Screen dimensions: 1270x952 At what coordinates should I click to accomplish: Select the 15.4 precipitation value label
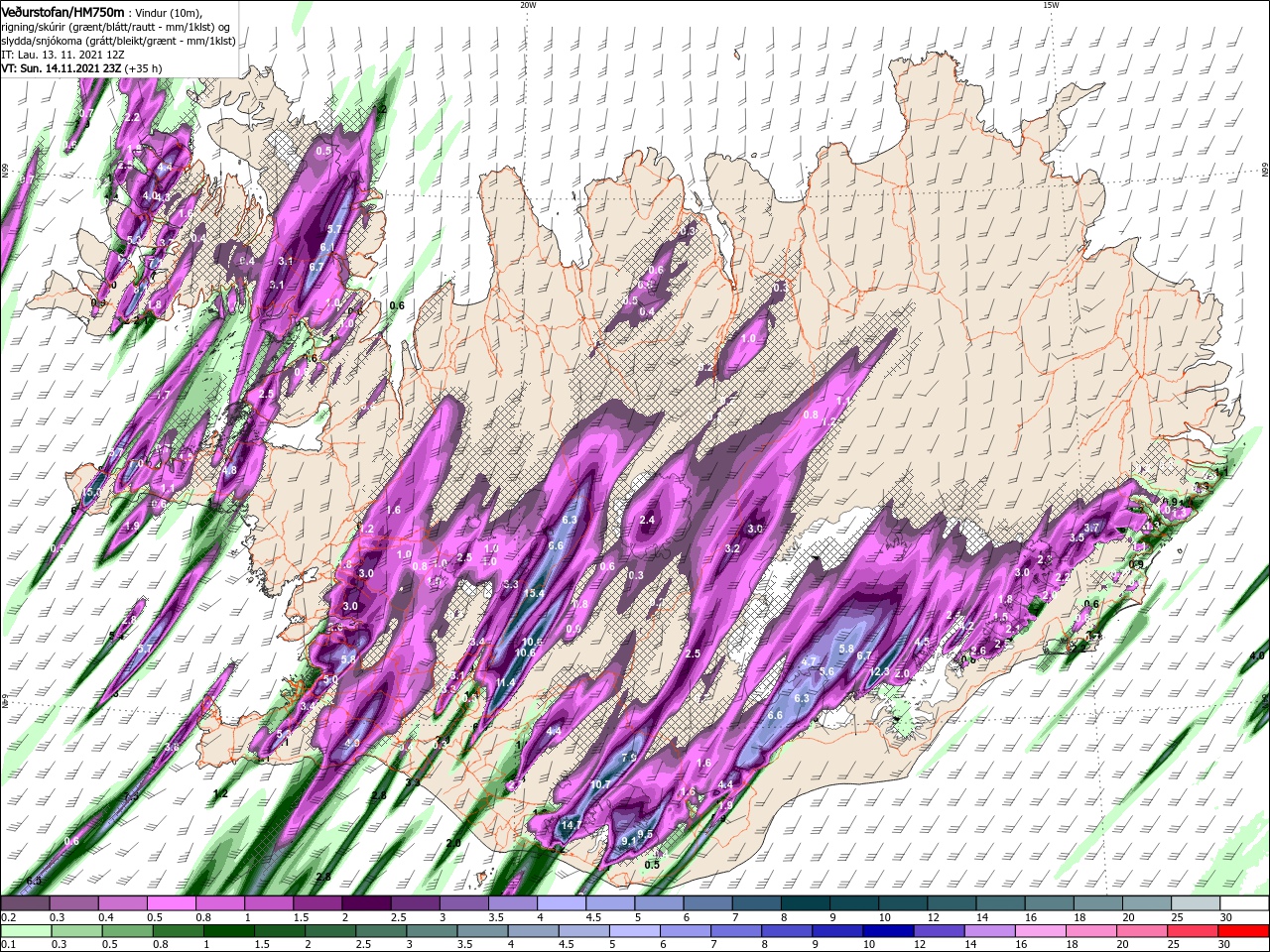tap(535, 593)
